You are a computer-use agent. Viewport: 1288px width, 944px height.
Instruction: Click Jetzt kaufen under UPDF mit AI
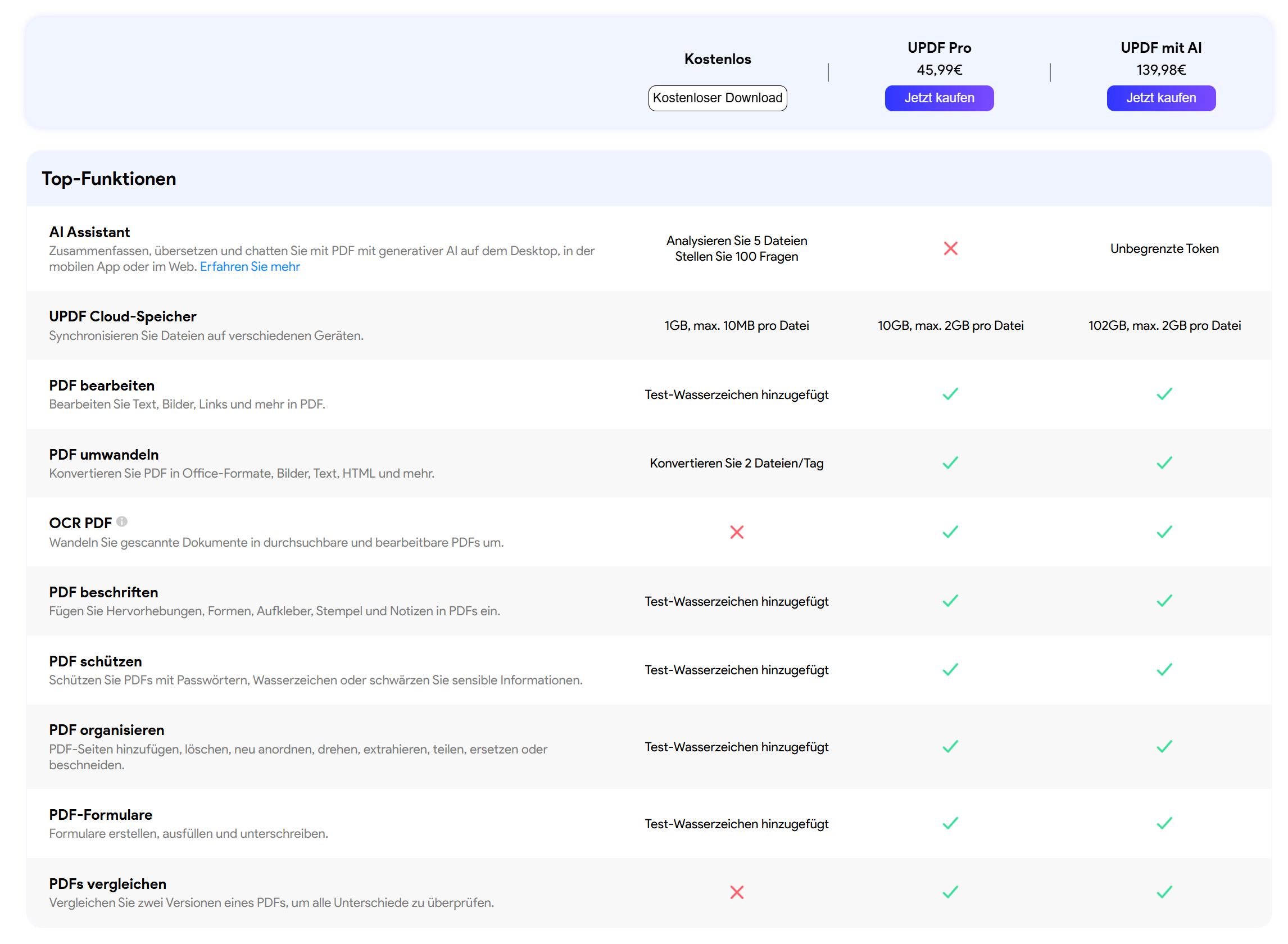pyautogui.click(x=1160, y=98)
